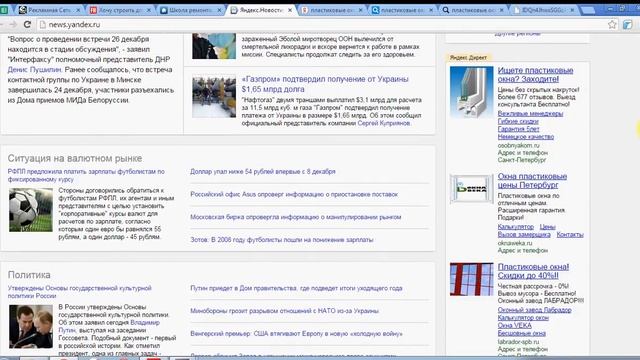
Task: Open the Гарантия 5лет ad link
Action: pos(518,129)
